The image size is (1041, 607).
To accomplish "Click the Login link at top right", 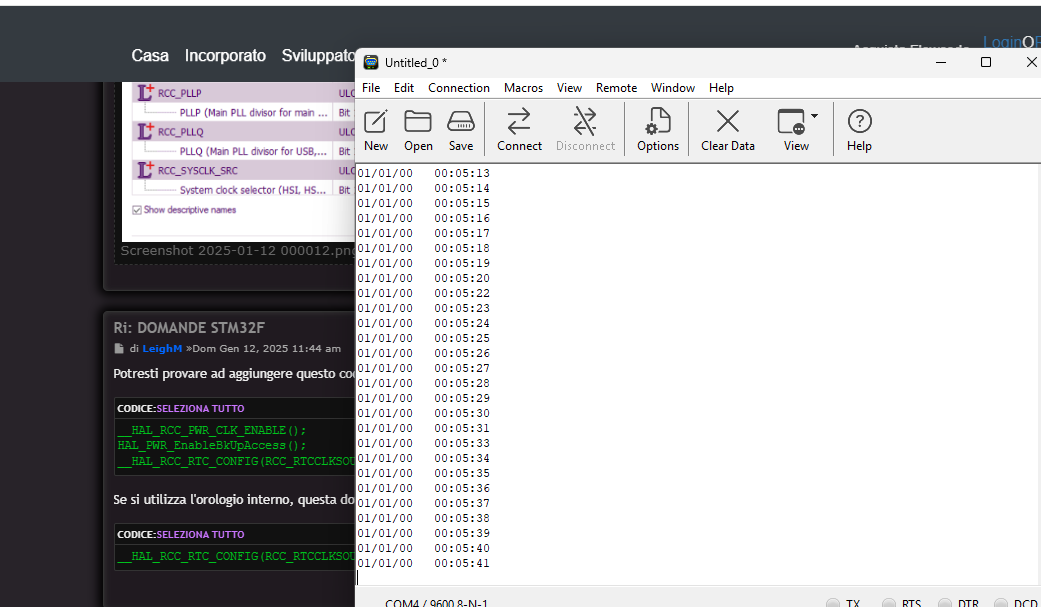I will coord(1002,43).
